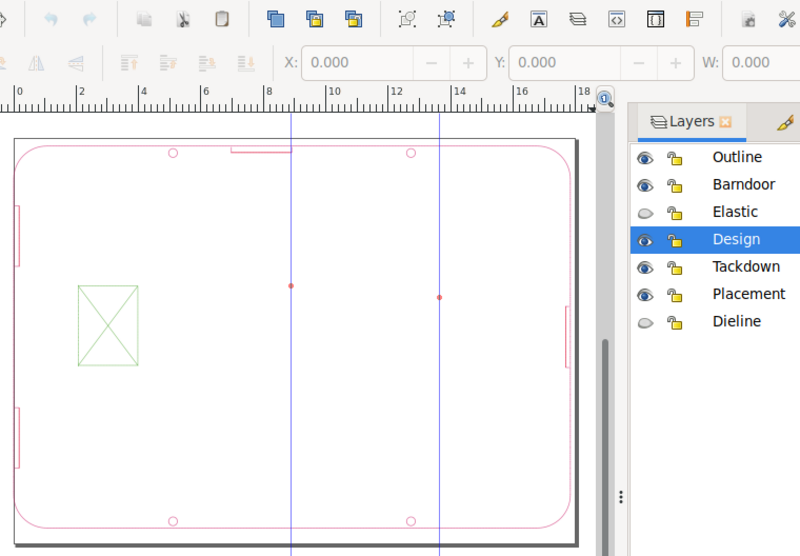Lower selection one step icon
Screen dimensions: 800x556
coord(207,63)
